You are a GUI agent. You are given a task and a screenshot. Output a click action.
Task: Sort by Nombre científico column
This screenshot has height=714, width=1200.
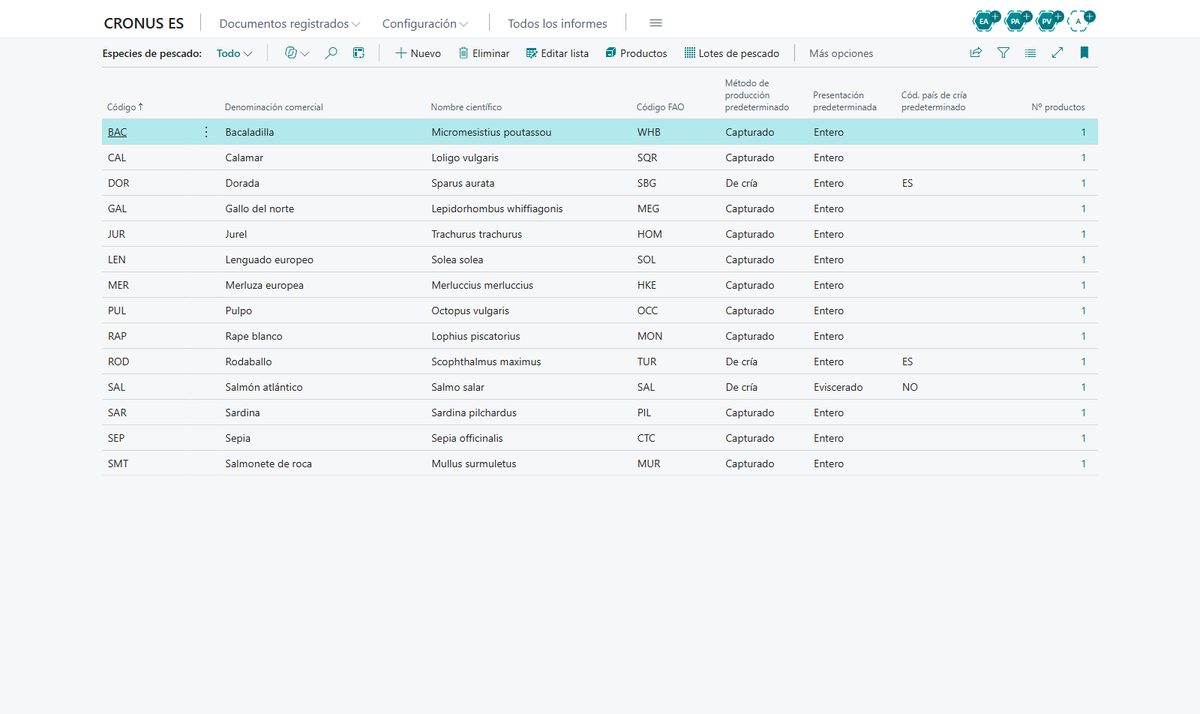tap(466, 107)
